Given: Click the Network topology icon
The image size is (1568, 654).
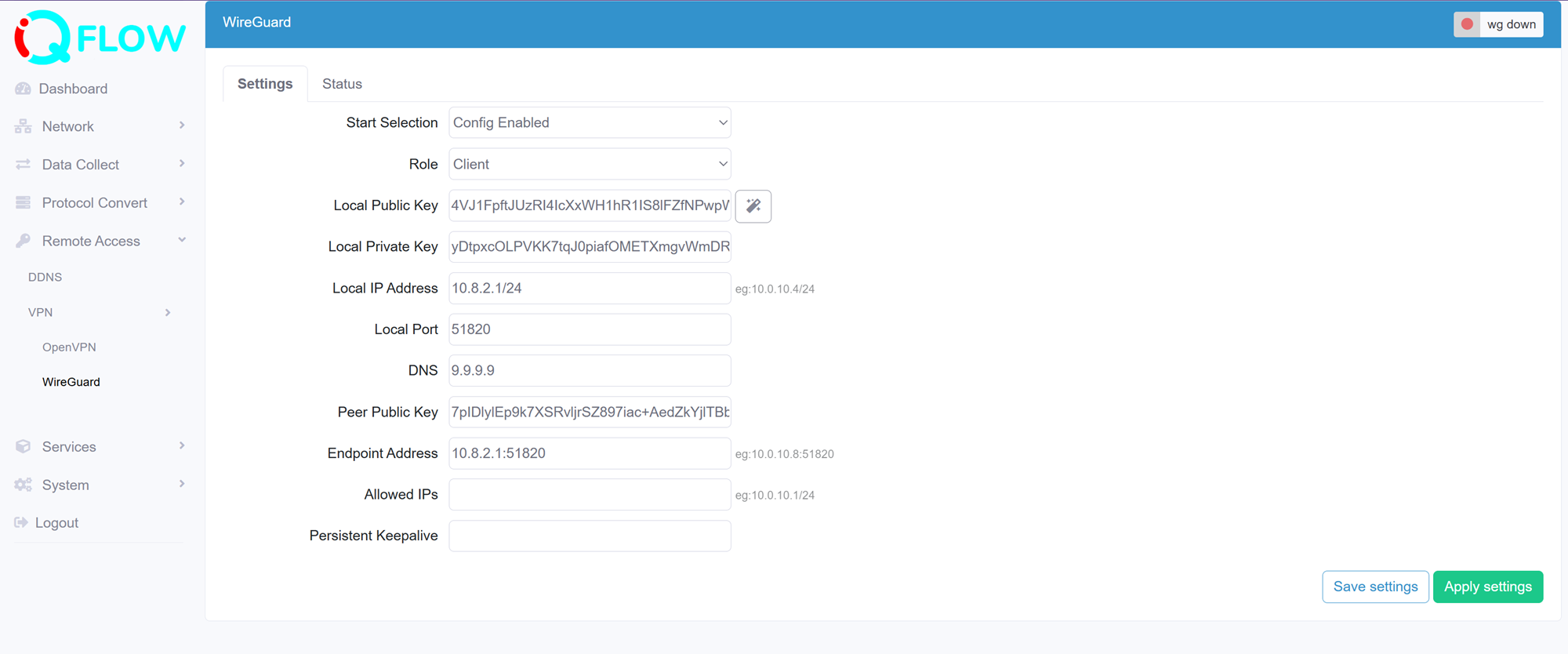Looking at the screenshot, I should pyautogui.click(x=23, y=126).
